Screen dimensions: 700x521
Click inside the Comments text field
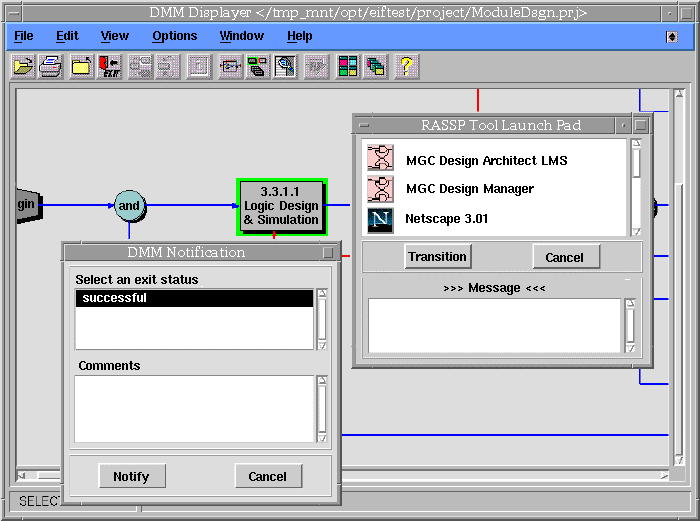pos(194,408)
